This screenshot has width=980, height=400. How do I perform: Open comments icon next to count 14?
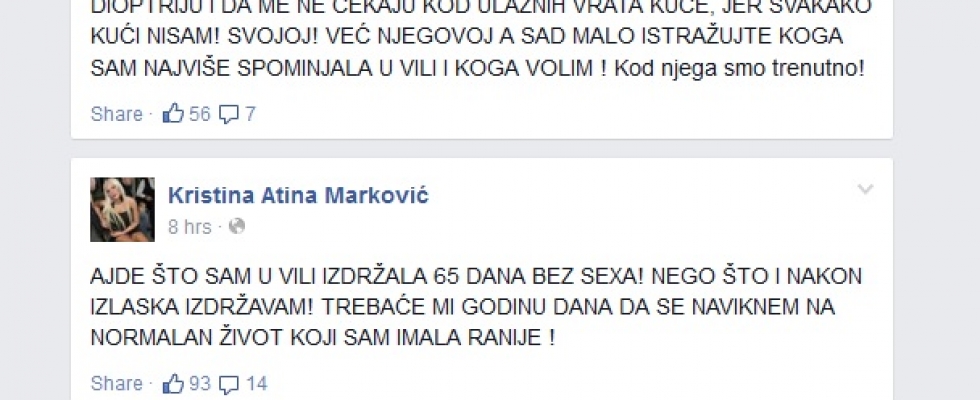coord(229,384)
